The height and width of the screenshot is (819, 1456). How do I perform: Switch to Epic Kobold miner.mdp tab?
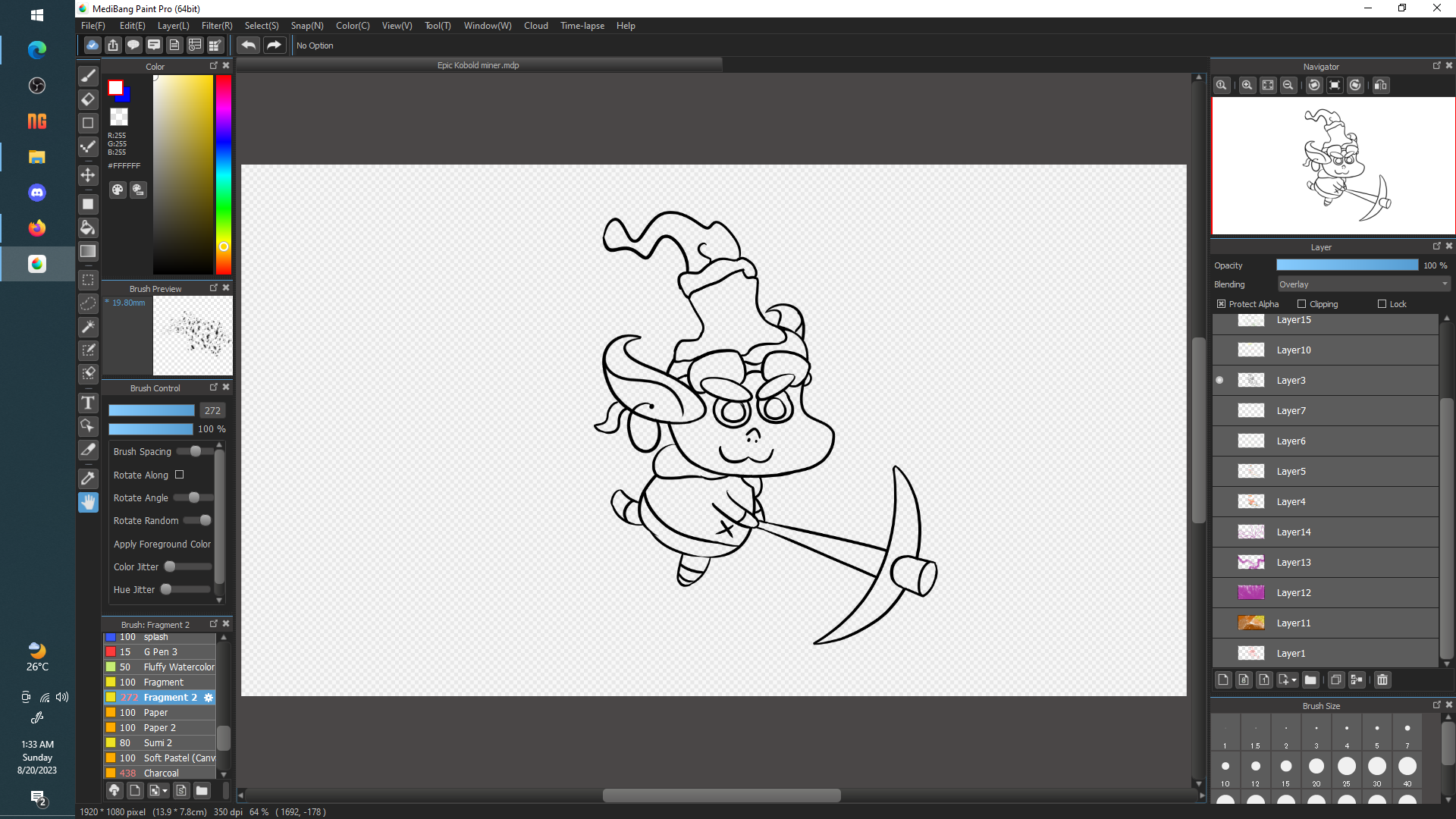click(x=479, y=65)
